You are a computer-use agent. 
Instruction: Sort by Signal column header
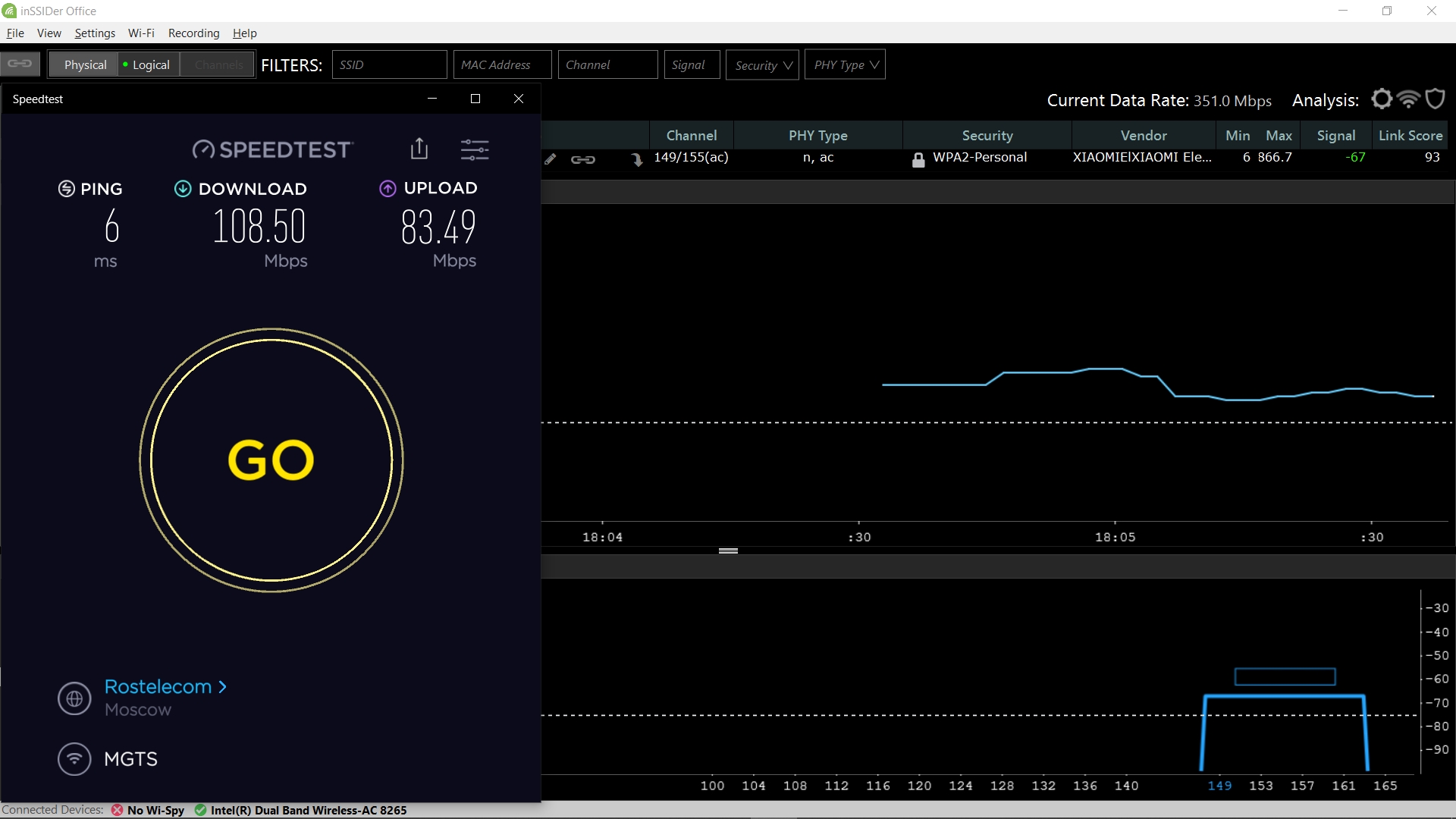(x=1335, y=135)
